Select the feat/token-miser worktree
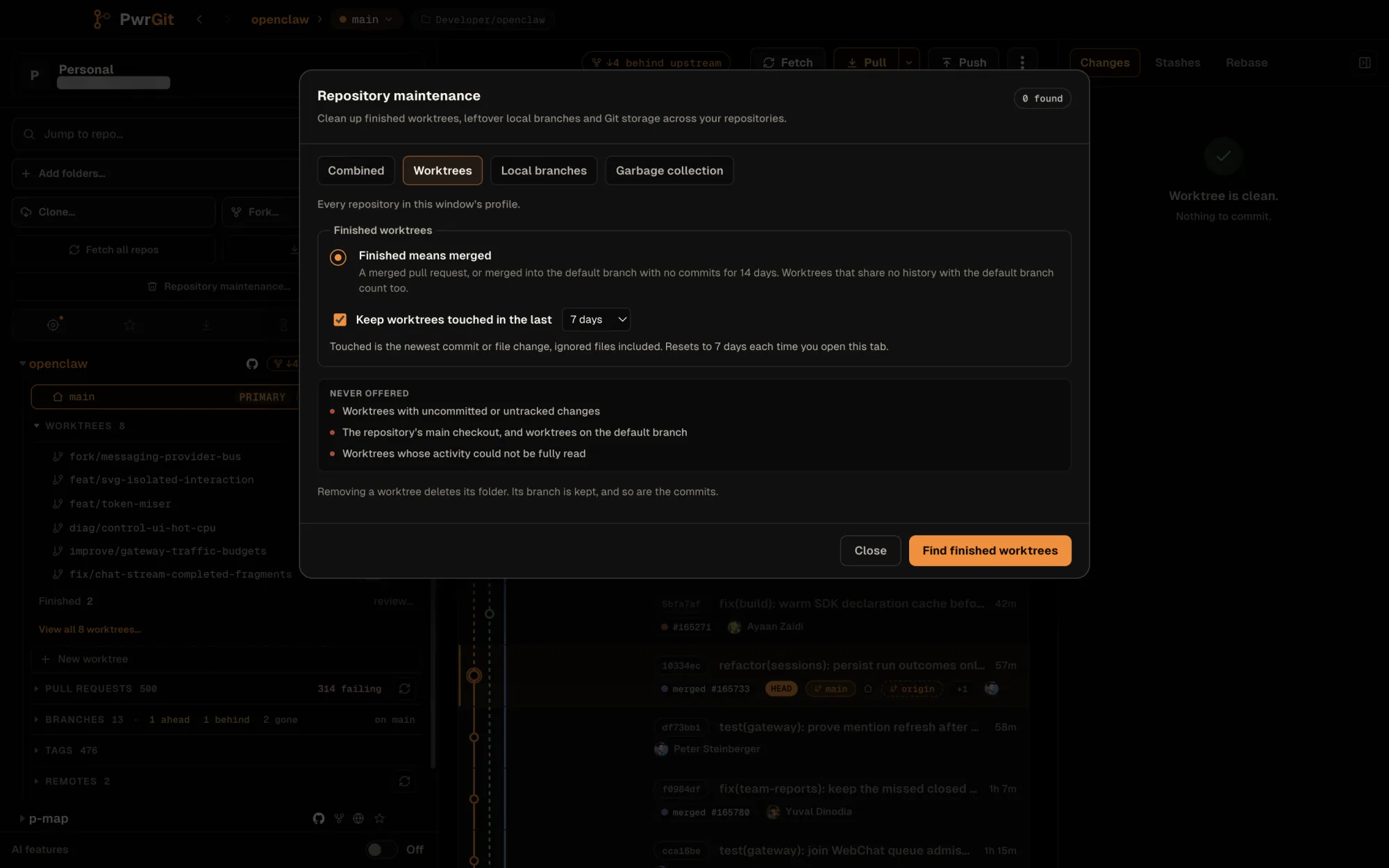This screenshot has height=868, width=1389. point(120,503)
